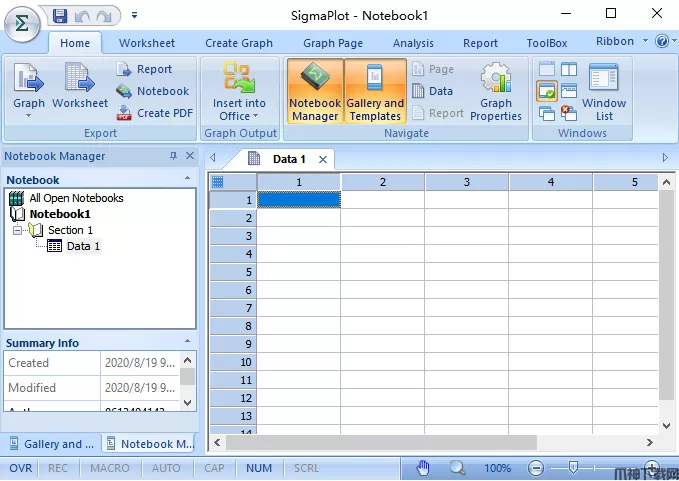Open the Graph Page ribbon tab
Image resolution: width=679 pixels, height=481 pixels.
click(x=333, y=43)
